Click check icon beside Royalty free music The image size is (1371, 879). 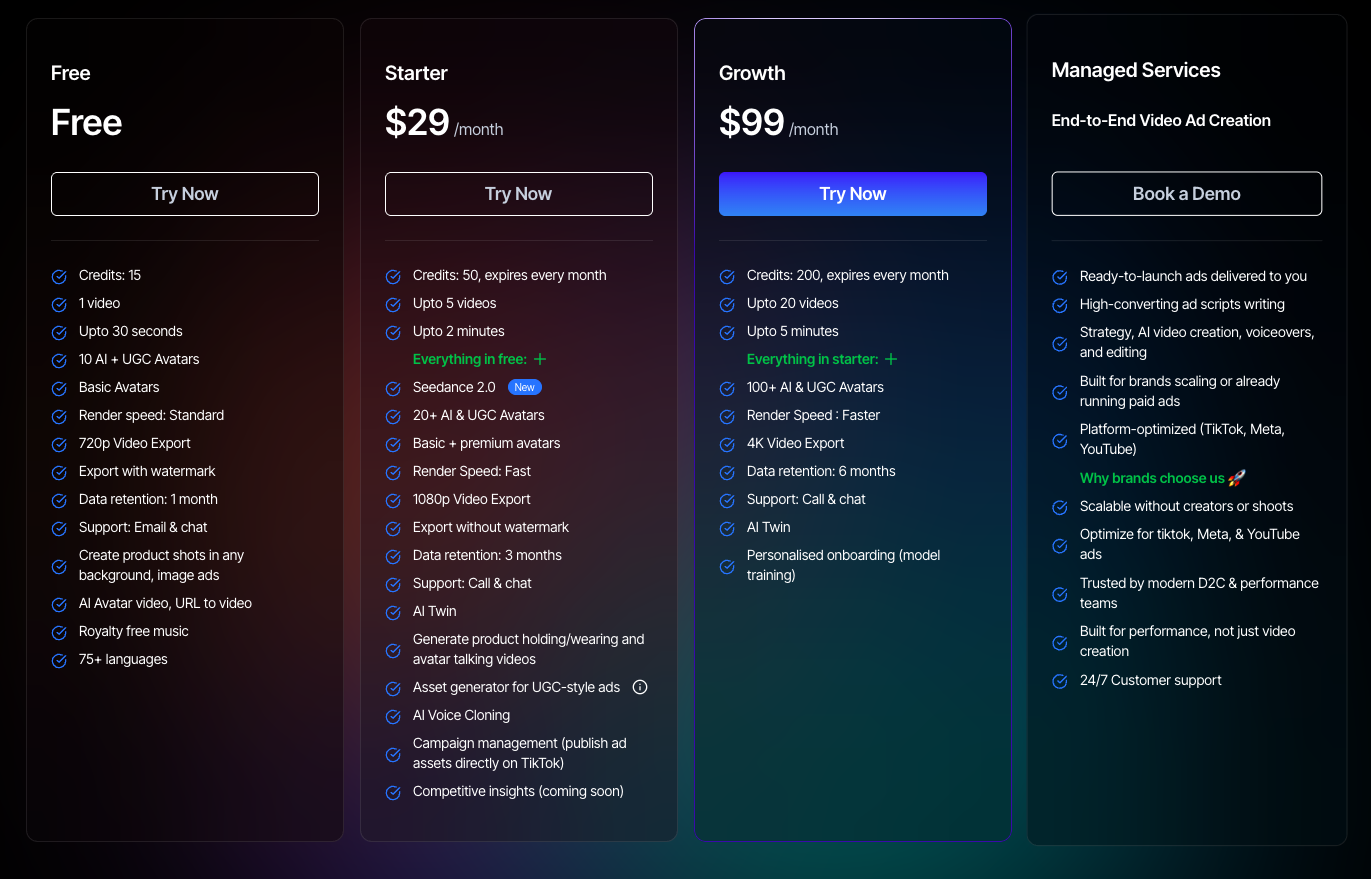59,632
